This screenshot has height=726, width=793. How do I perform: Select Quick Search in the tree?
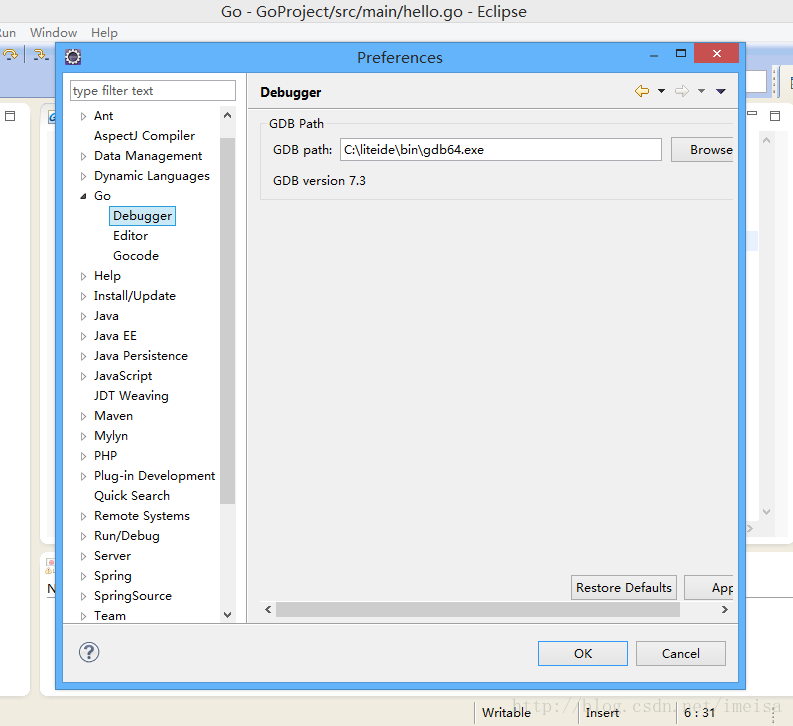131,496
